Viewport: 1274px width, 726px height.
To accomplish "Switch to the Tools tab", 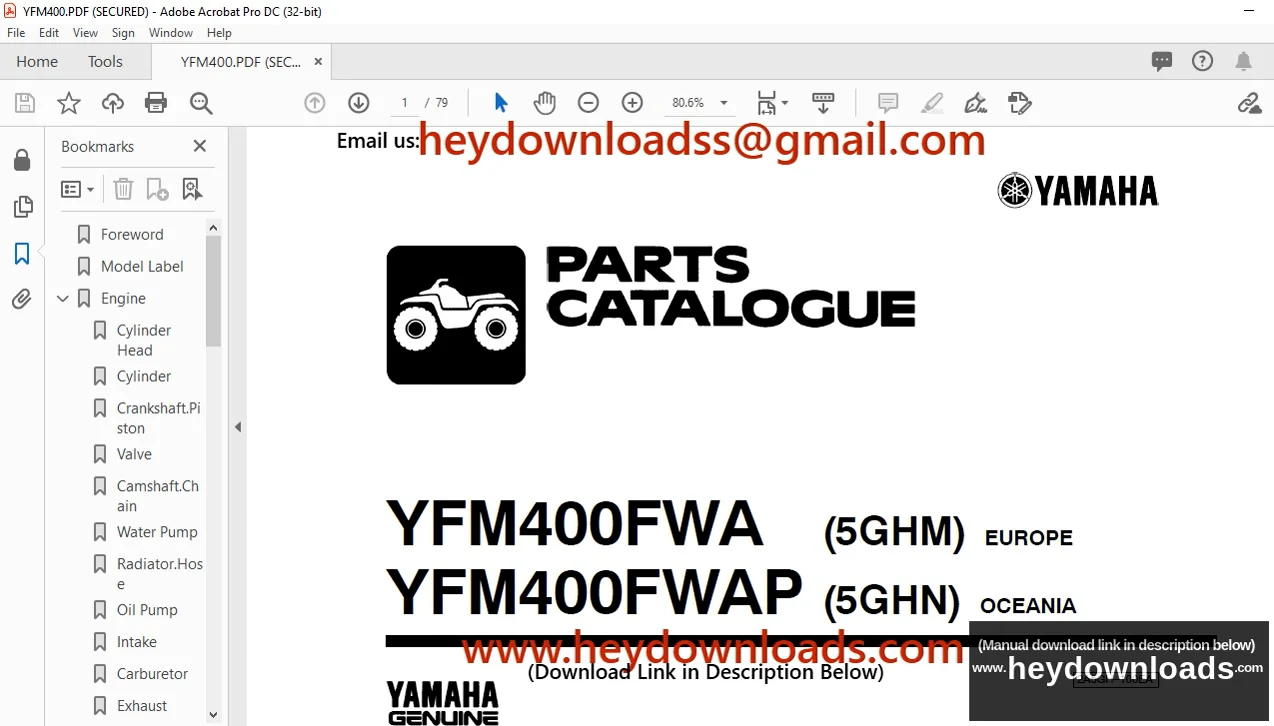I will coord(105,61).
